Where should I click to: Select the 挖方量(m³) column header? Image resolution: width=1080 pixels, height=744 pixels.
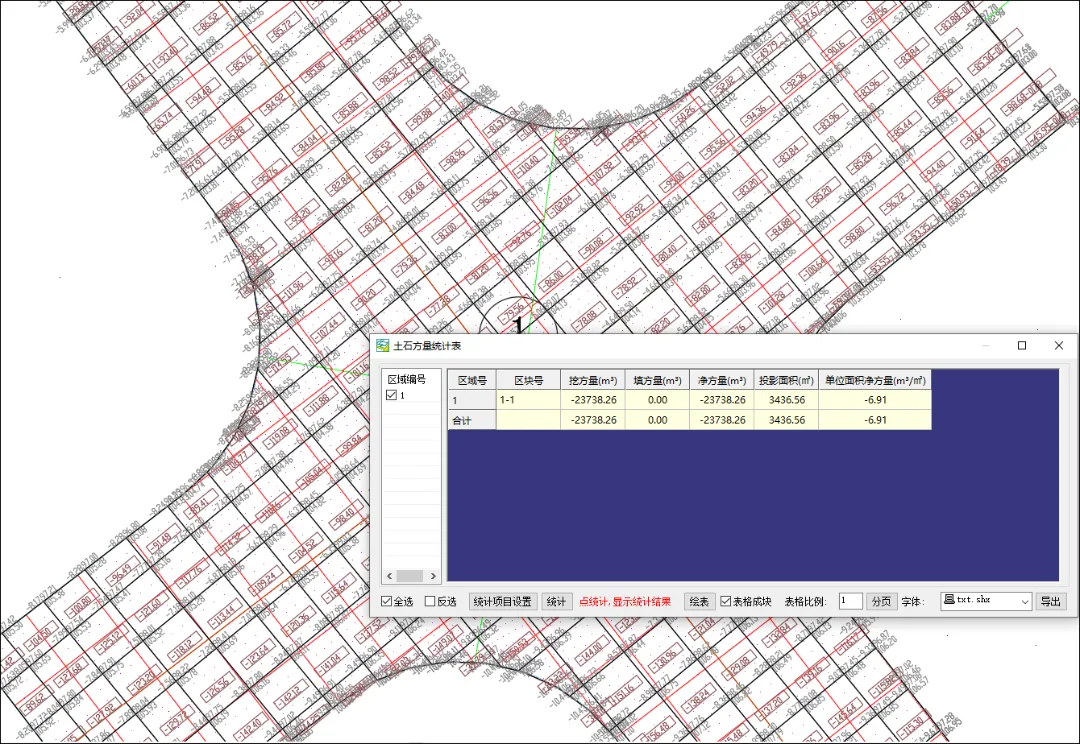pyautogui.click(x=593, y=380)
